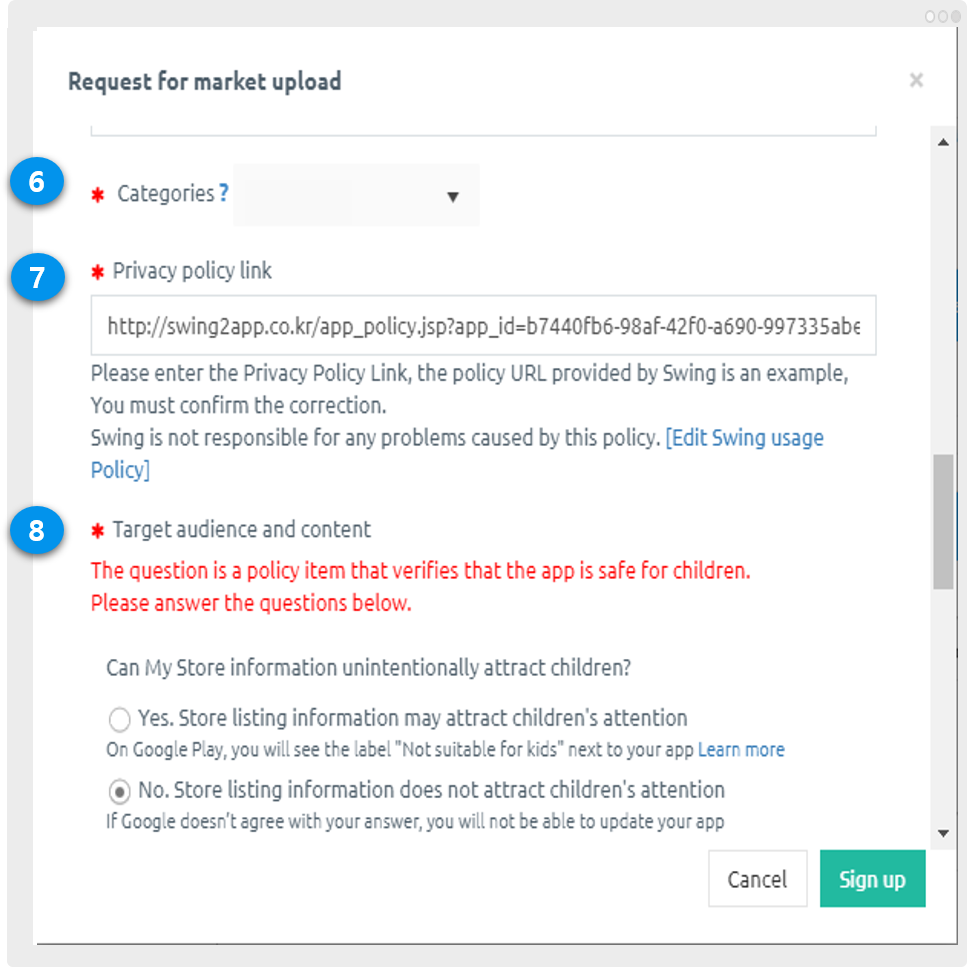The height and width of the screenshot is (967, 967).
Task: Click the Categories help question mark icon
Action: click(x=224, y=193)
